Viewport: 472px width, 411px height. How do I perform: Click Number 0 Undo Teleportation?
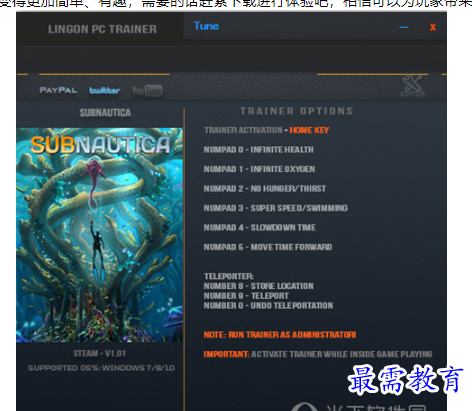(268, 305)
